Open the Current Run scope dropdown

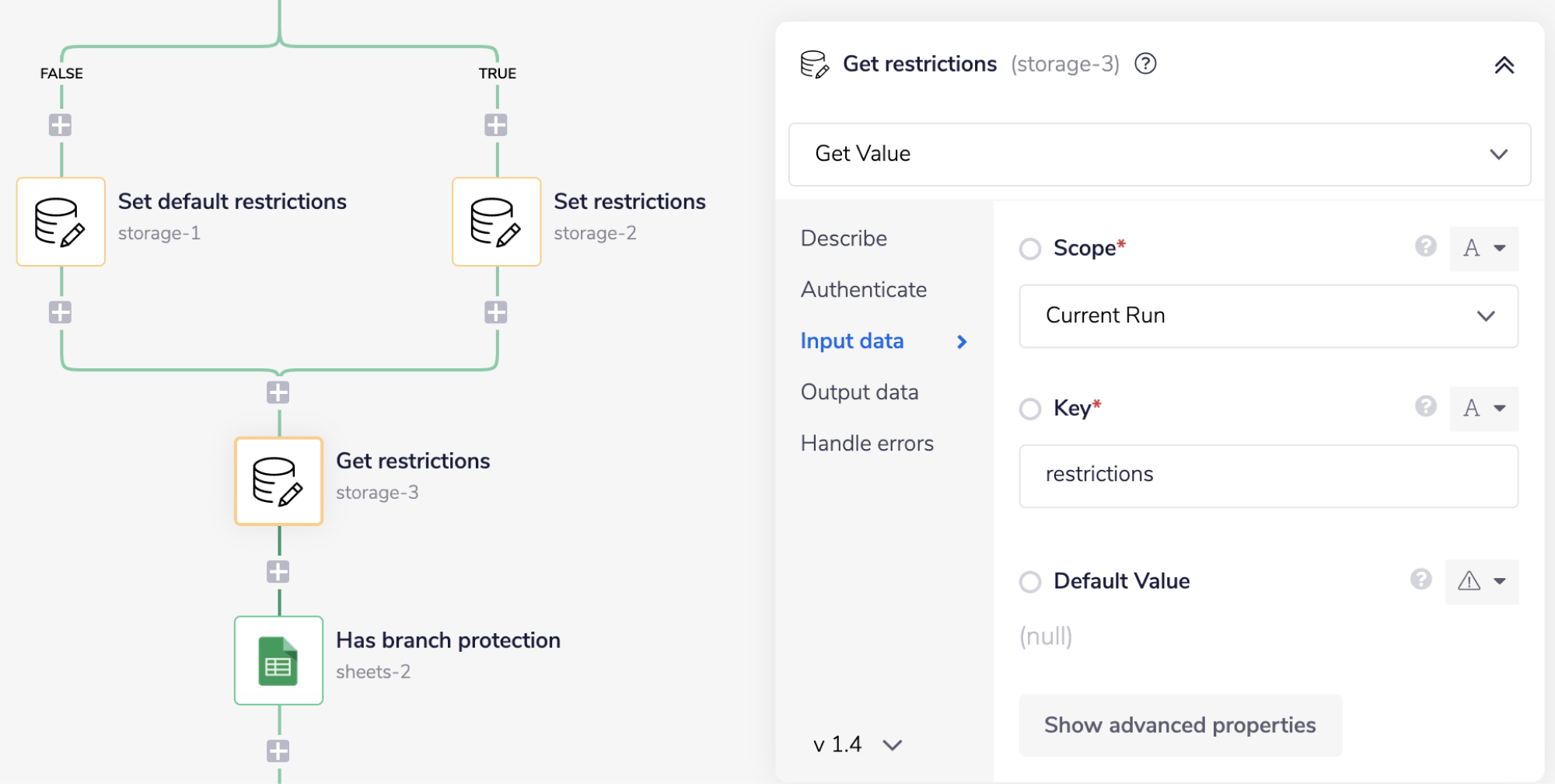click(1267, 315)
